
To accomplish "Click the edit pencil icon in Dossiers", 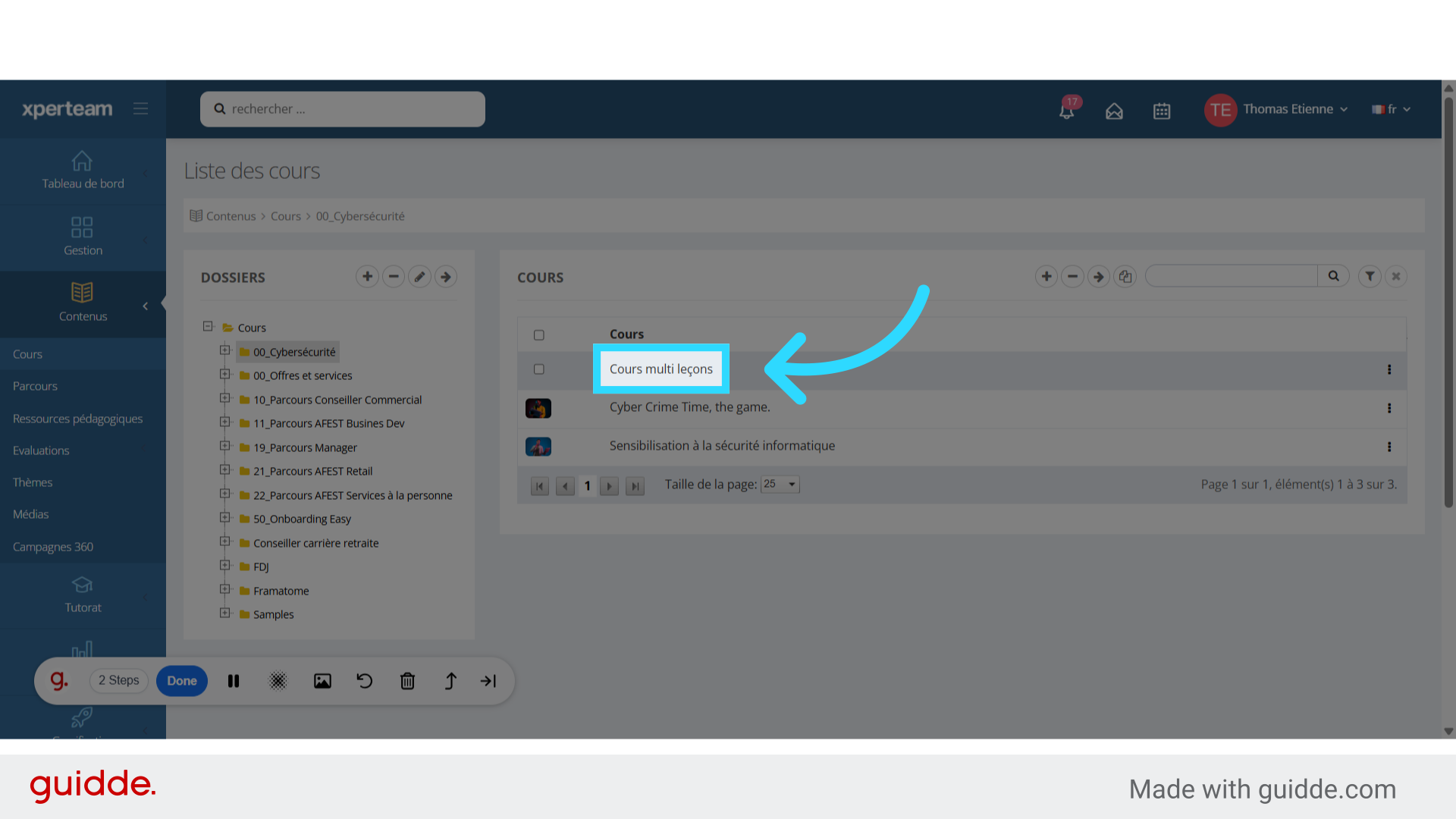I will coord(419,277).
